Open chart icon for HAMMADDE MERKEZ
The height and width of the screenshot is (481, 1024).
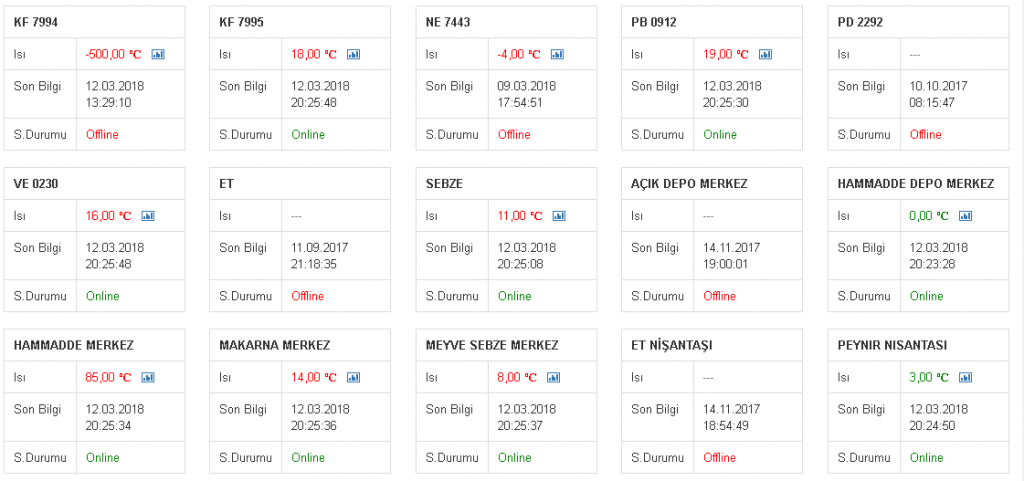click(x=148, y=377)
